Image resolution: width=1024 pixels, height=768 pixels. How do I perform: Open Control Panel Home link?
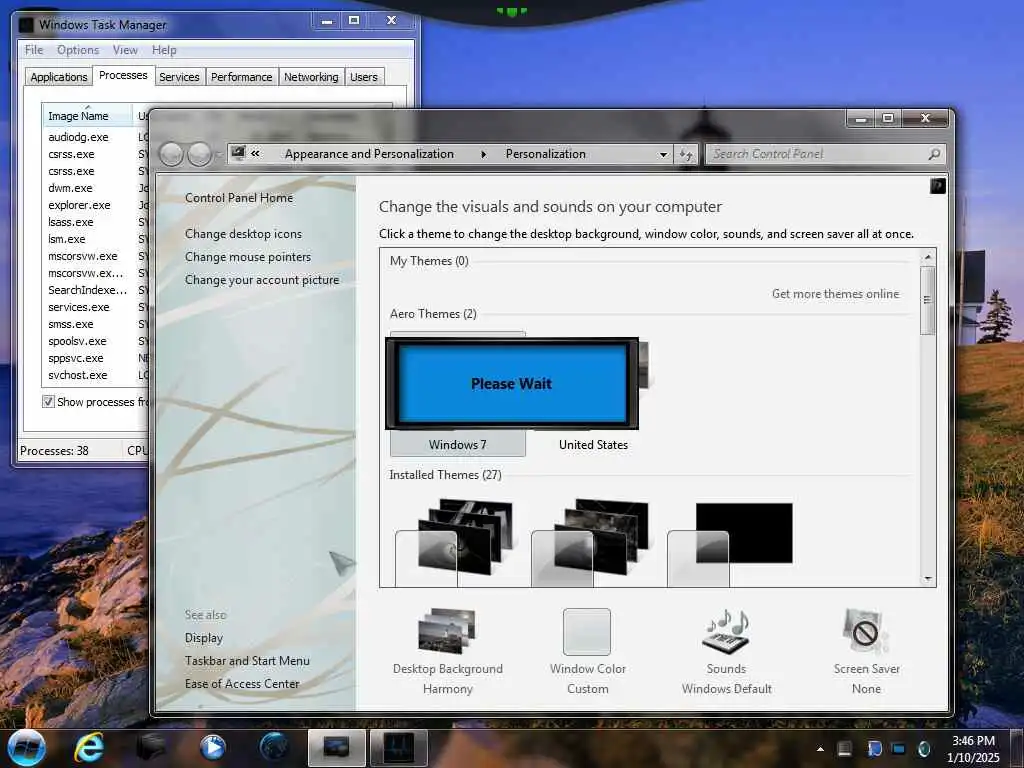coord(239,197)
